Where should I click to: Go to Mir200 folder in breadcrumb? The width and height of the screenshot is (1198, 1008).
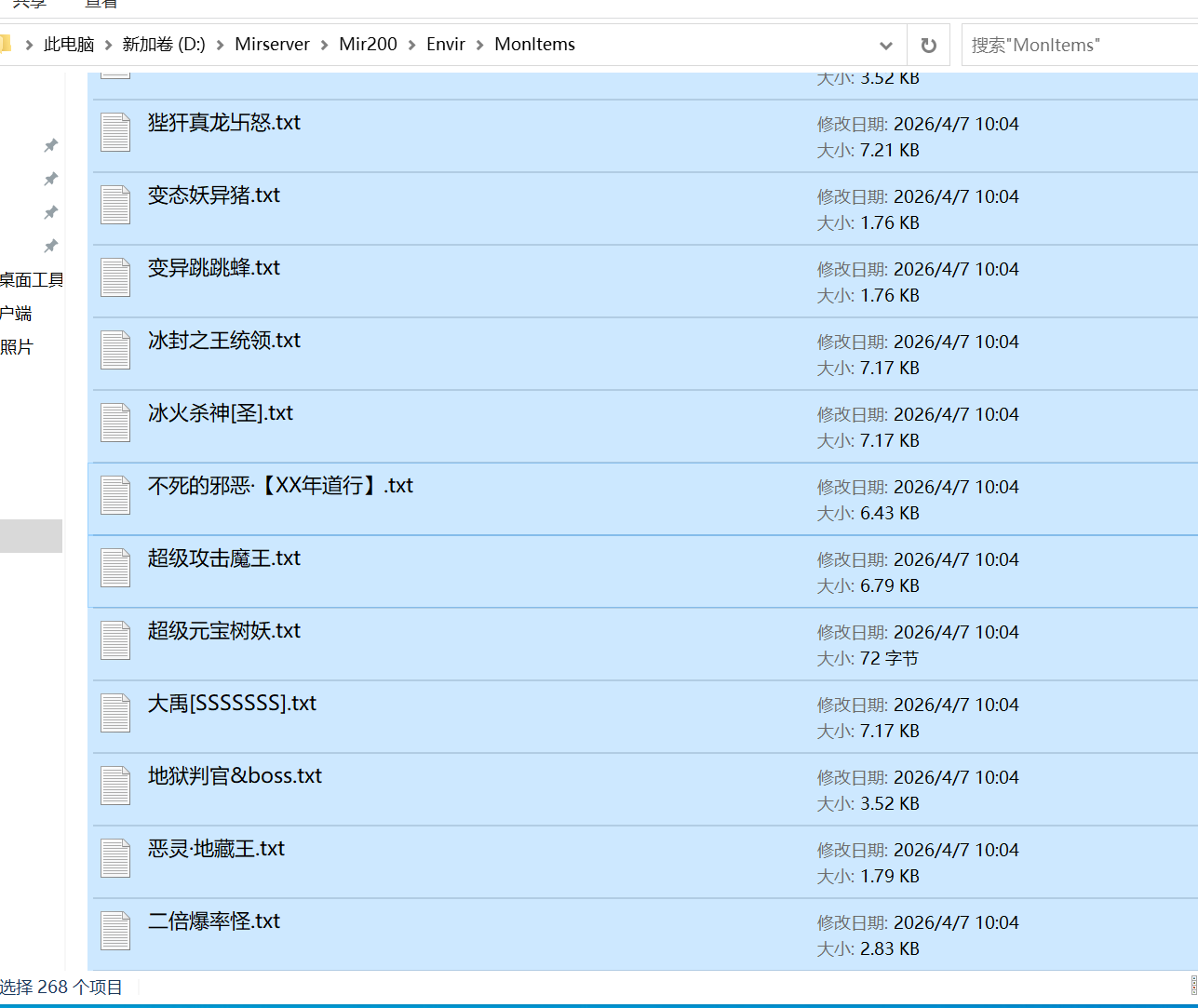pos(368,45)
